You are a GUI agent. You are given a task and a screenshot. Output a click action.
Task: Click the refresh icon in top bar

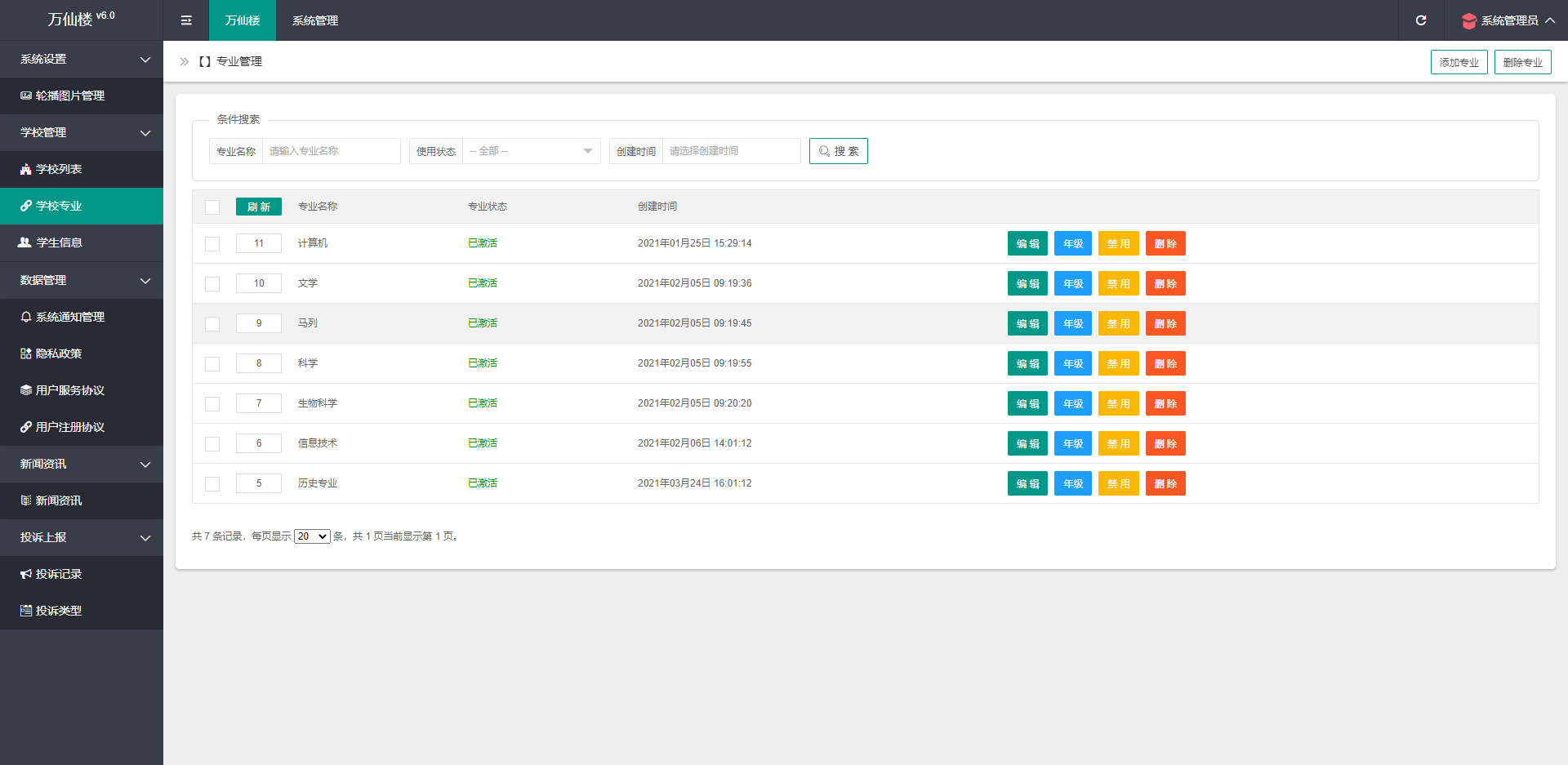coord(1421,20)
